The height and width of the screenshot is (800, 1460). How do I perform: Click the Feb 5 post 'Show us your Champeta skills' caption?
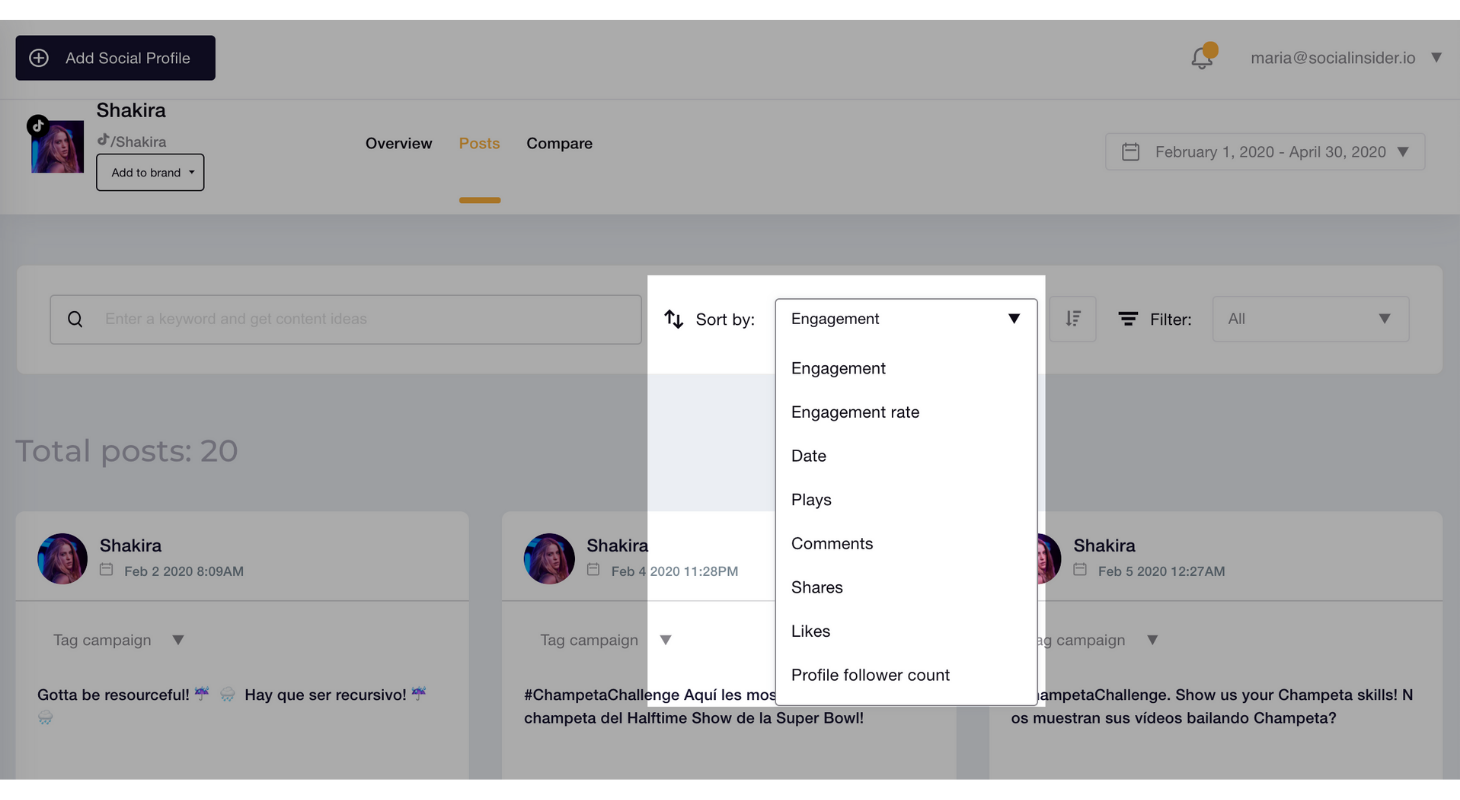1212,706
